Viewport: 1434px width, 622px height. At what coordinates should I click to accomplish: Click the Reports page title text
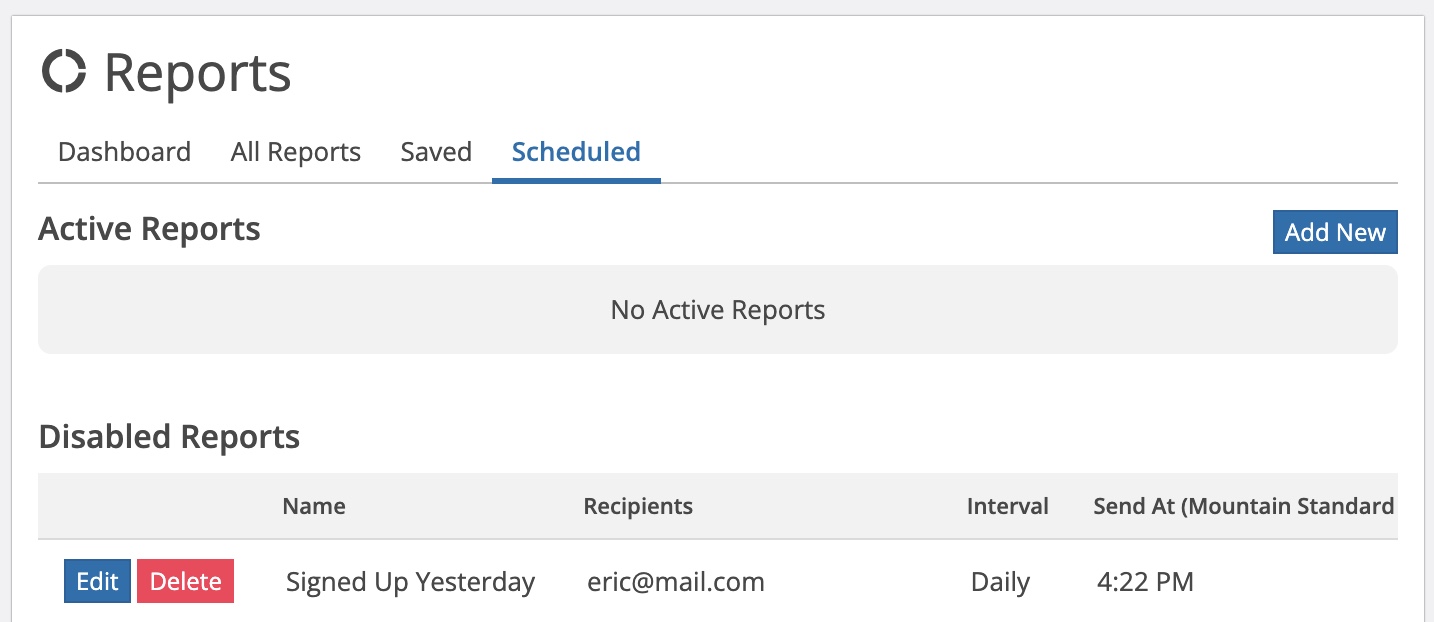(198, 73)
